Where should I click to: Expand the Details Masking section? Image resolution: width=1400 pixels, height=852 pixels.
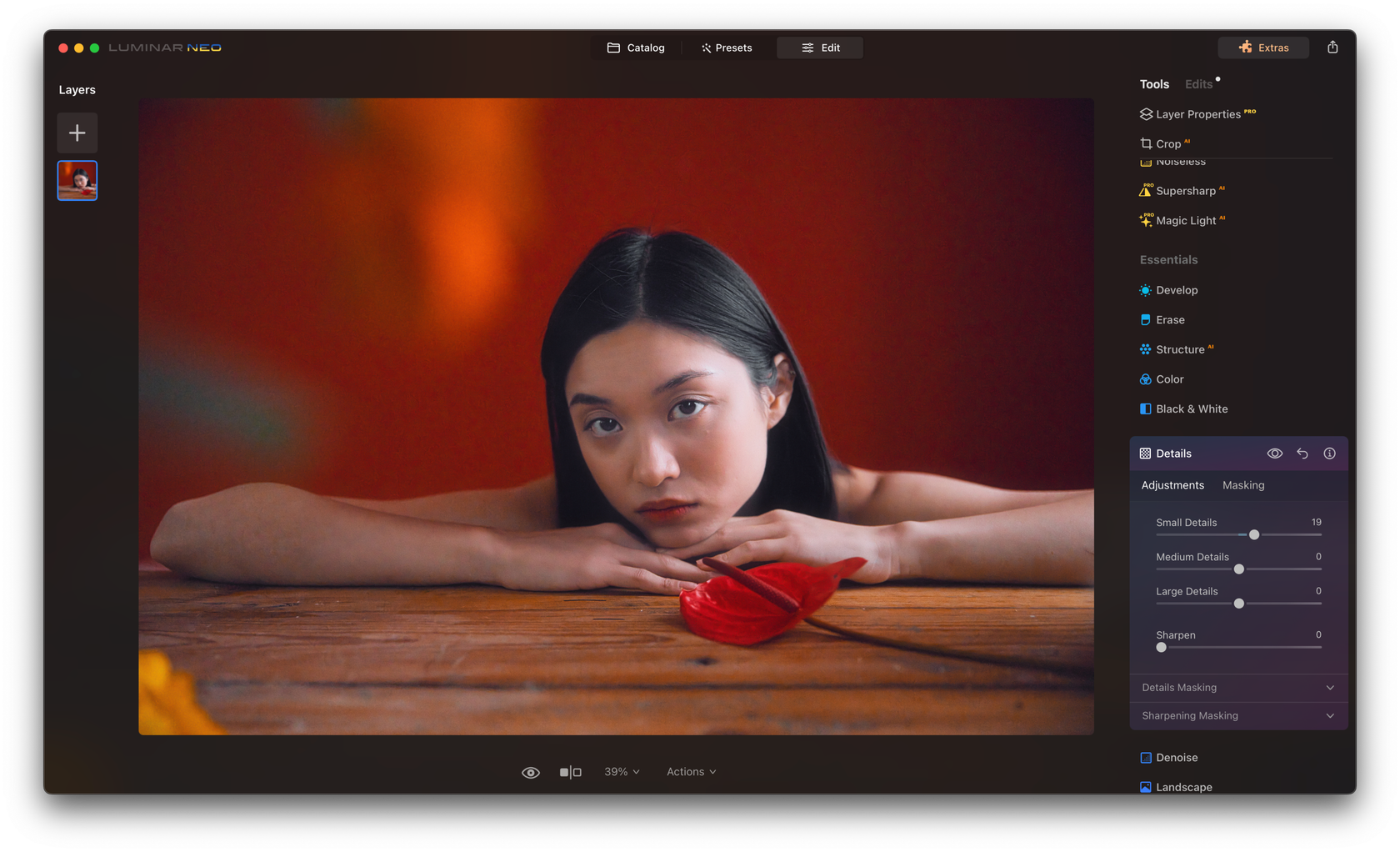pyautogui.click(x=1238, y=687)
